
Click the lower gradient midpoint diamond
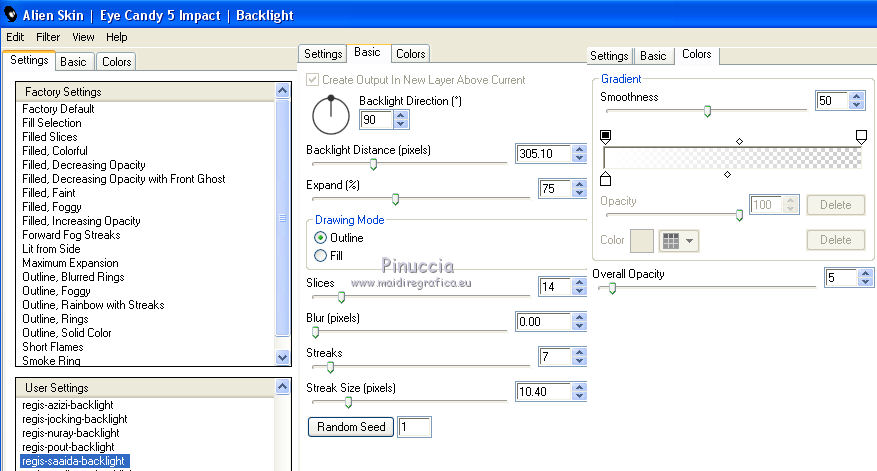click(727, 175)
